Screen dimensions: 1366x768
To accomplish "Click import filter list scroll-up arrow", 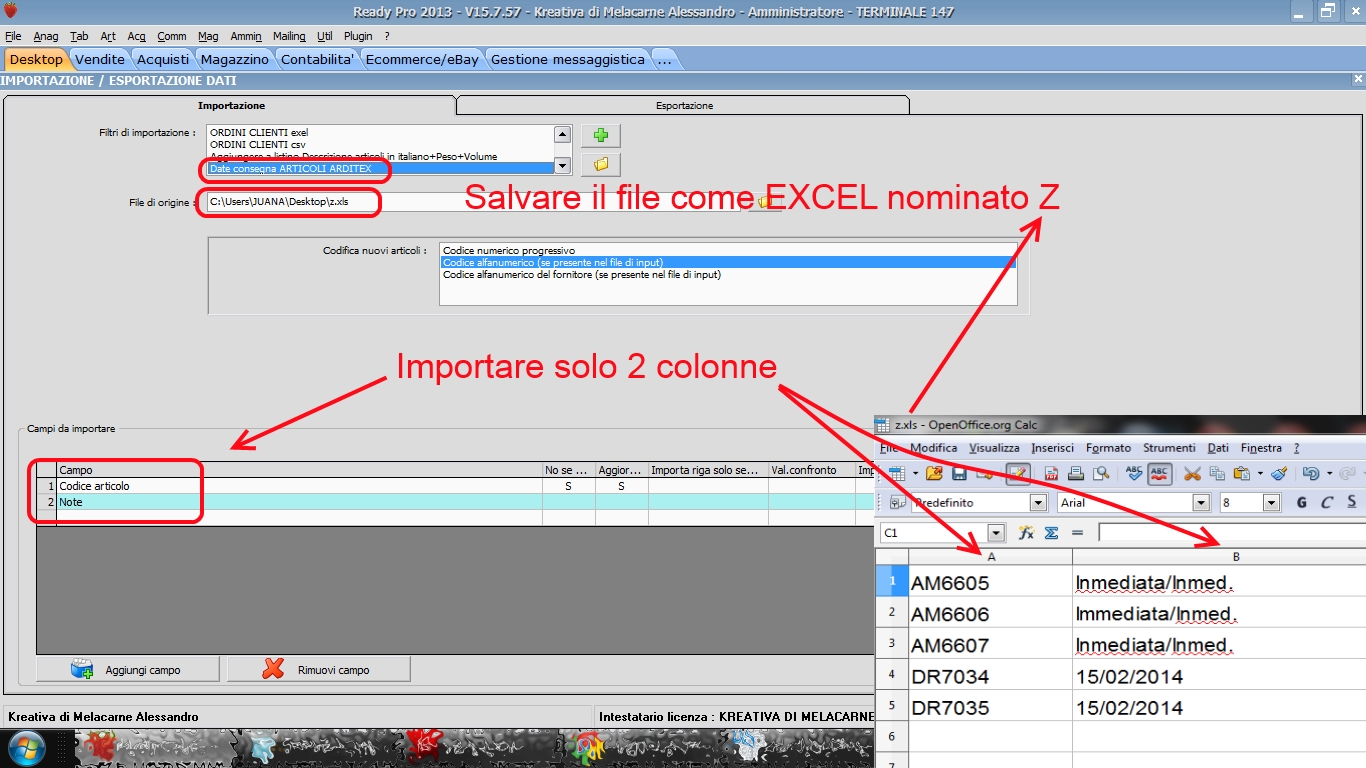I will pos(562,134).
